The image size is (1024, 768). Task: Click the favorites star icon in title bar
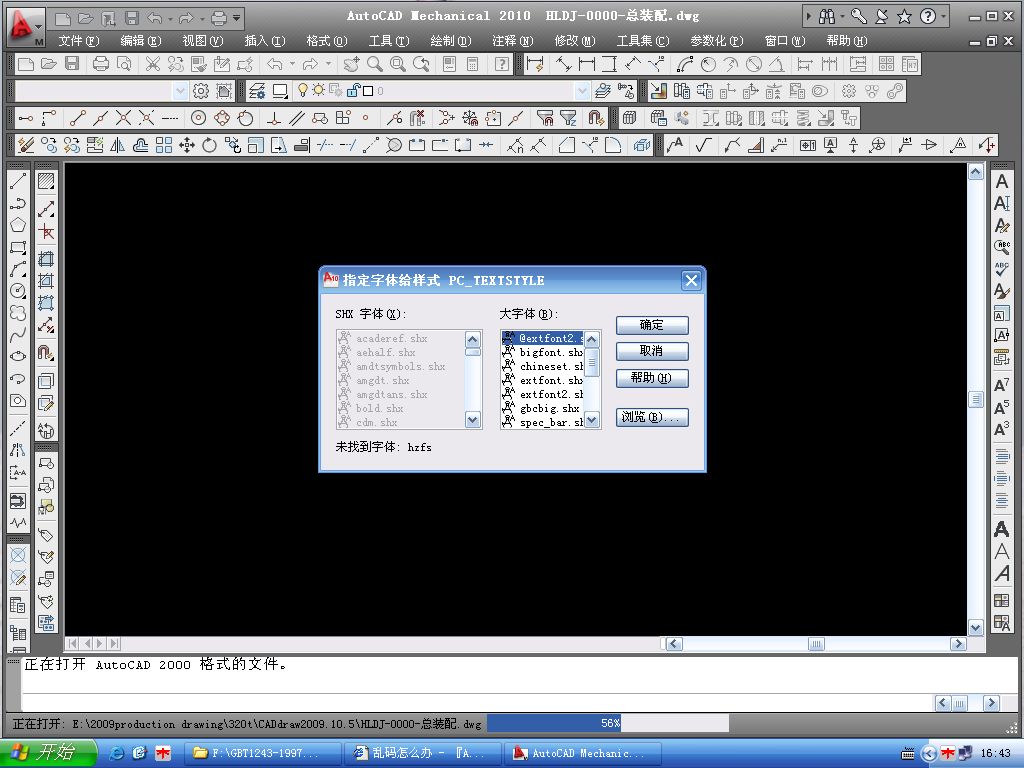(904, 16)
